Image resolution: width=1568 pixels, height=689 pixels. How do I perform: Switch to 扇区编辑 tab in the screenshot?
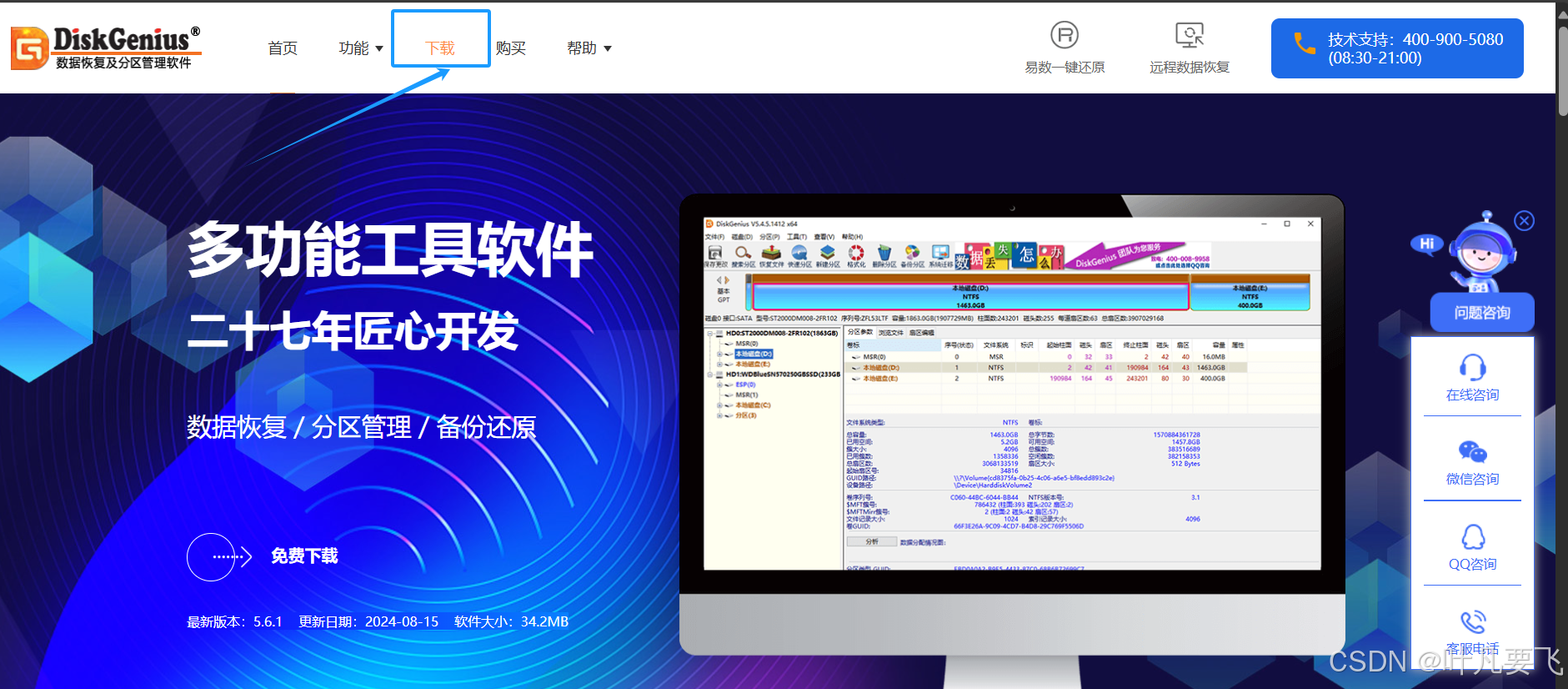pyautogui.click(x=921, y=332)
